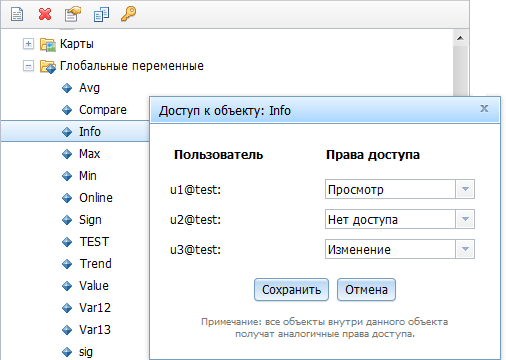Image resolution: width=506 pixels, height=360 pixels.
Task: Click the dialog title Доступ к объекту: Info
Action: pos(225,111)
